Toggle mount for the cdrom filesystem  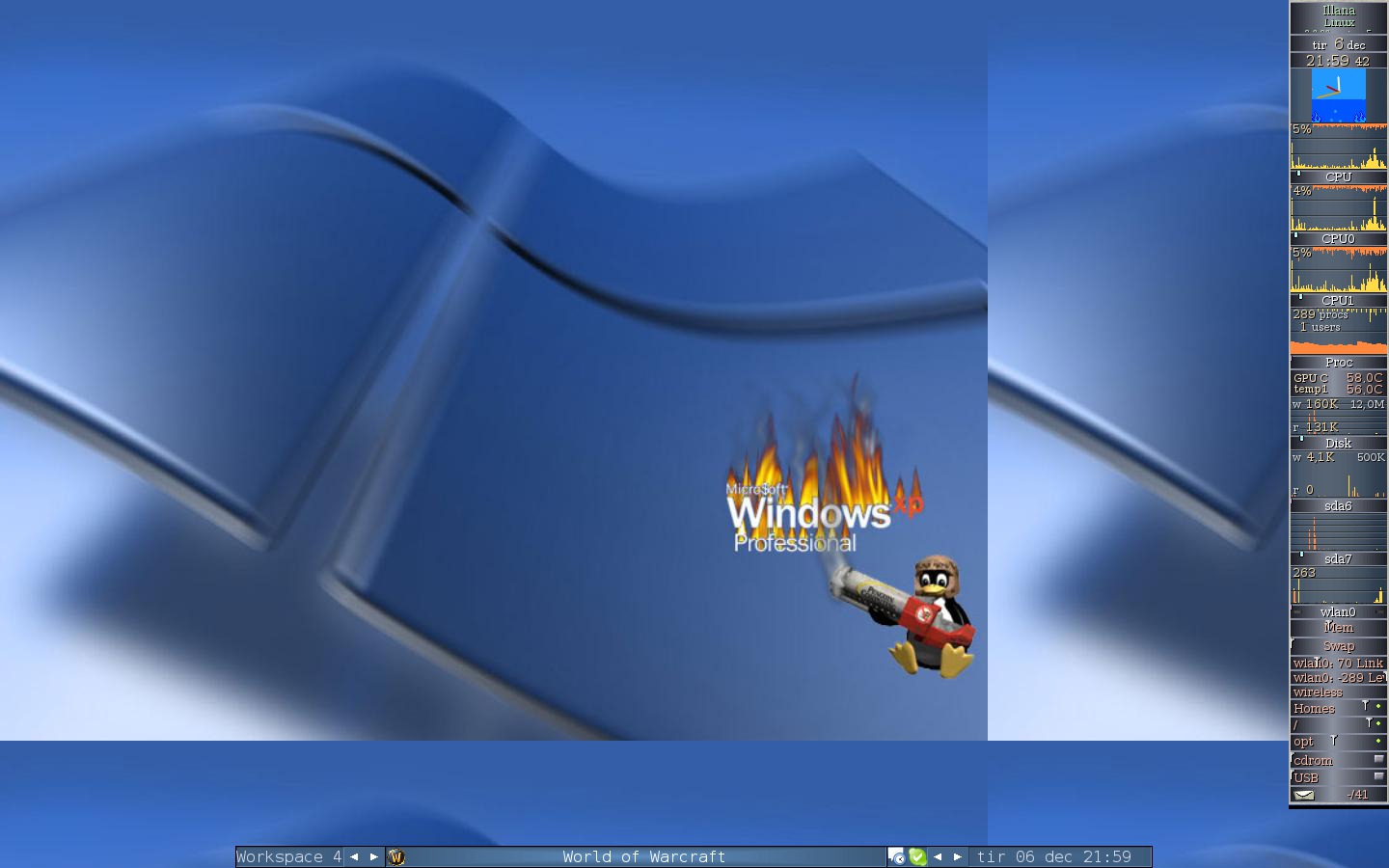(x=1378, y=760)
